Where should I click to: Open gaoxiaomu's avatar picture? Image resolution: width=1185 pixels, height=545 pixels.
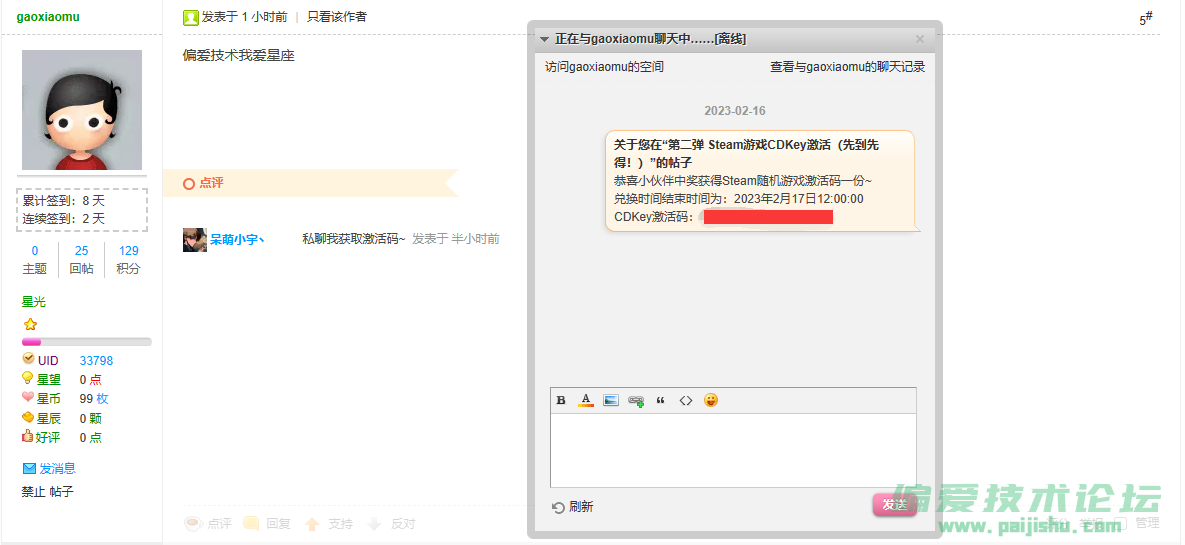pyautogui.click(x=82, y=110)
